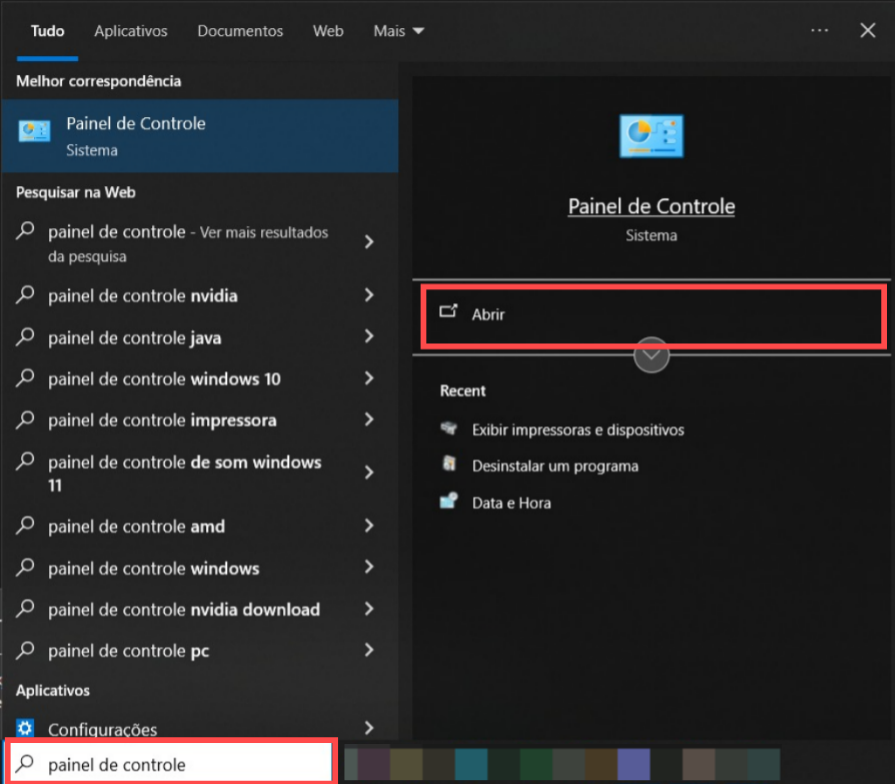Click search icon beside painel de controle nvidia
The image size is (895, 784).
[x=25, y=295]
